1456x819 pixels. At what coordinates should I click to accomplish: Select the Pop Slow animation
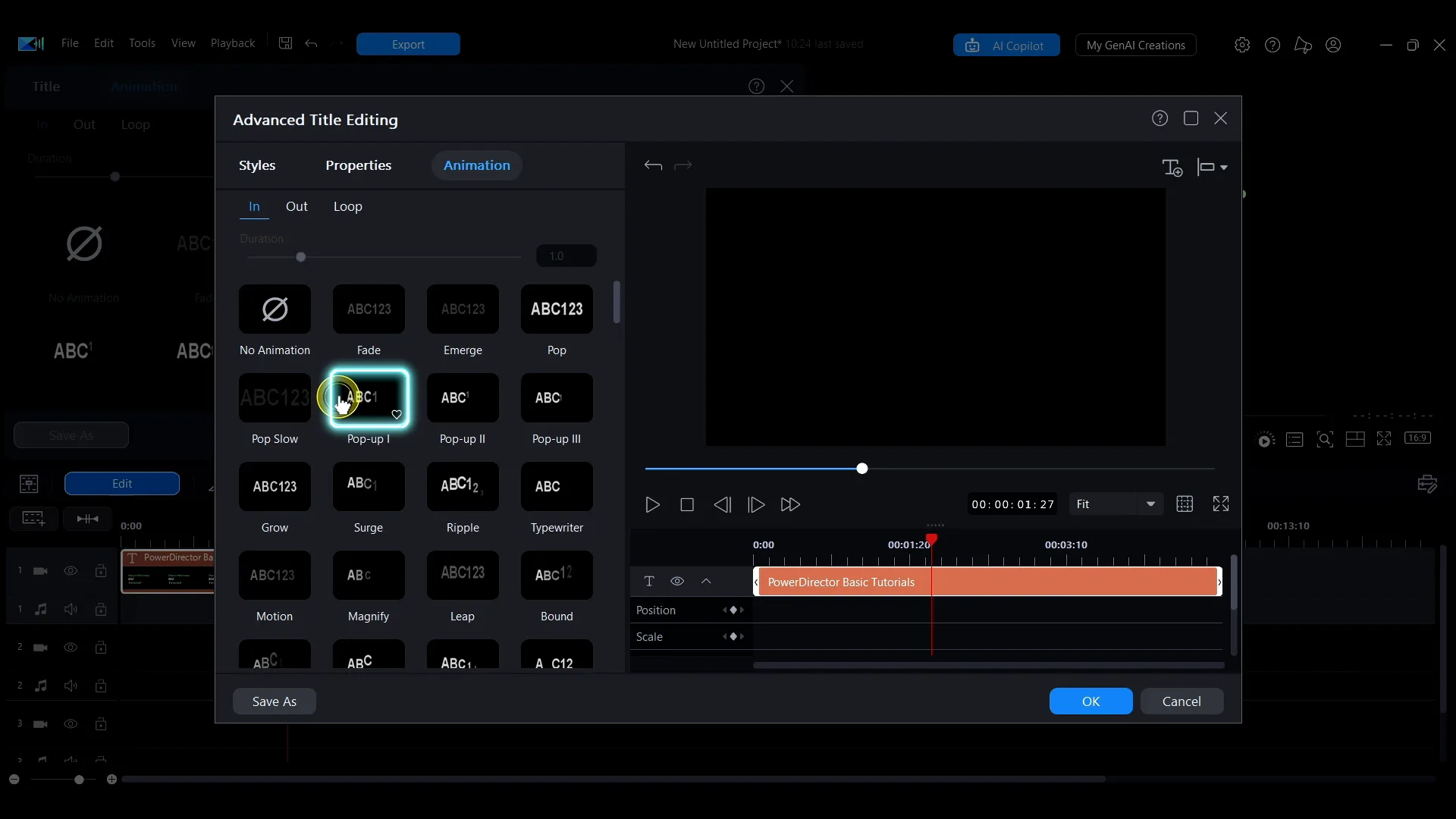[275, 398]
